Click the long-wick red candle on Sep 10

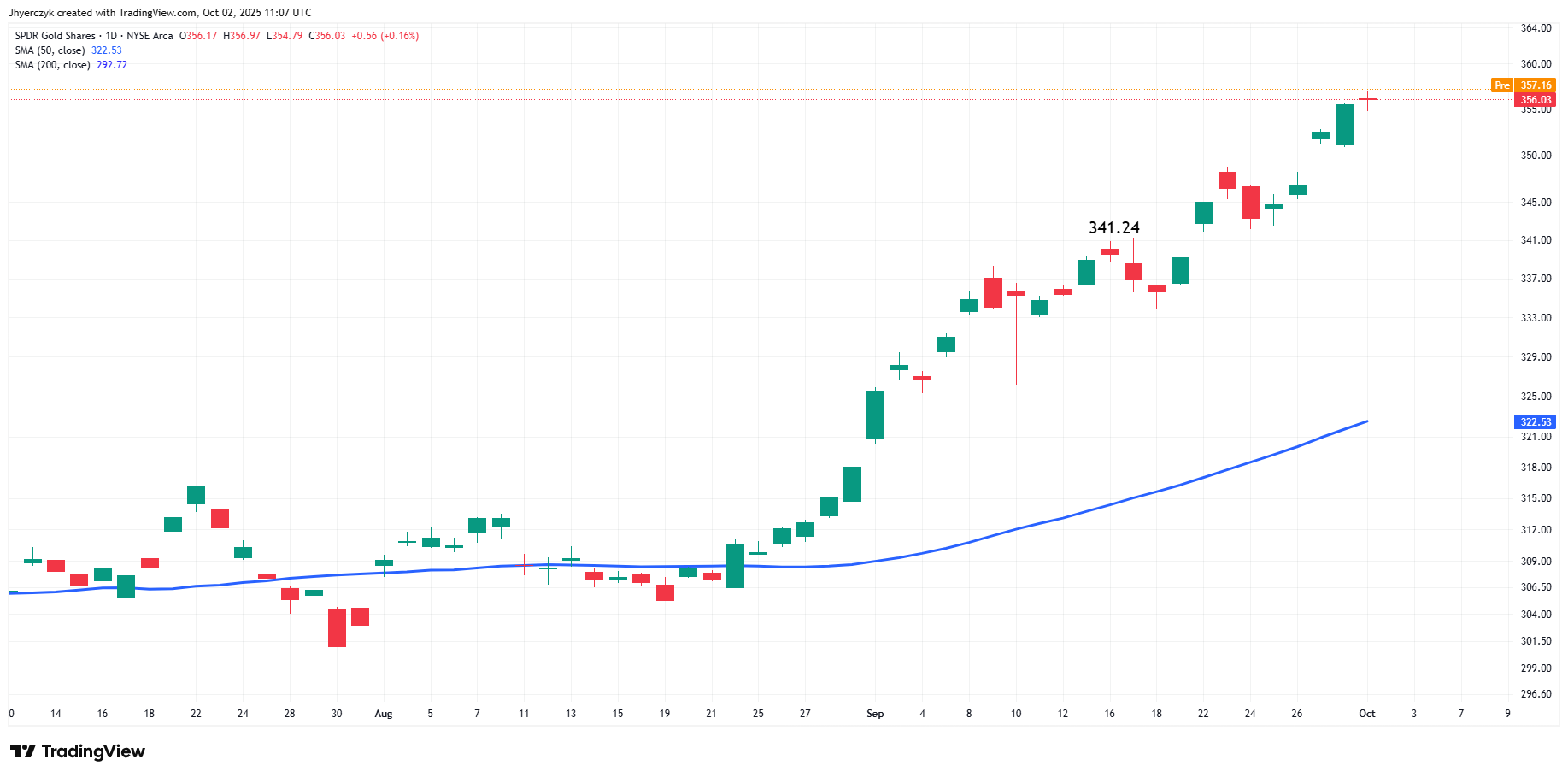(1016, 333)
